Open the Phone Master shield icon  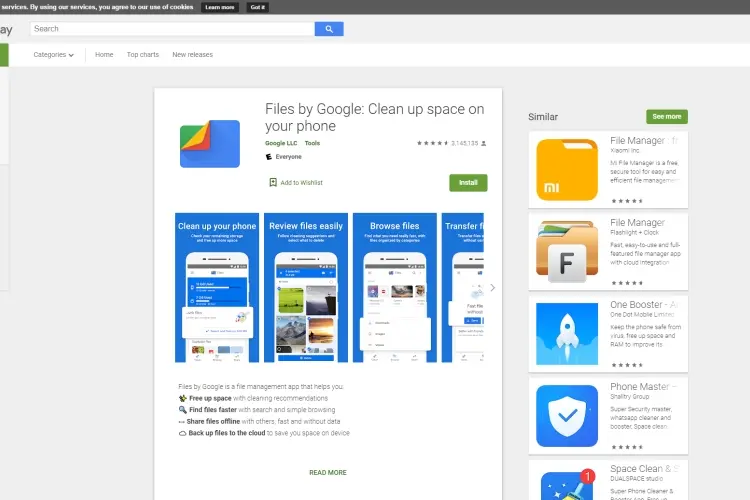click(x=567, y=416)
